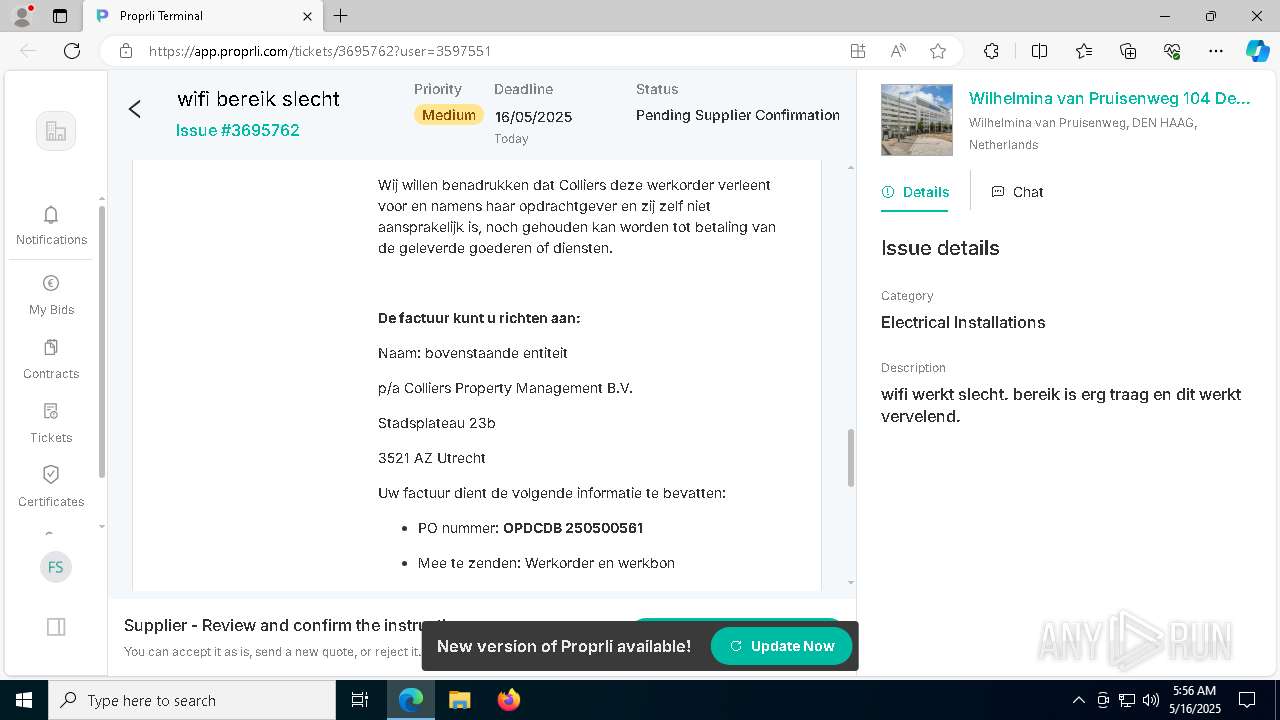Open the app available grid icon in address bar

pyautogui.click(x=858, y=51)
